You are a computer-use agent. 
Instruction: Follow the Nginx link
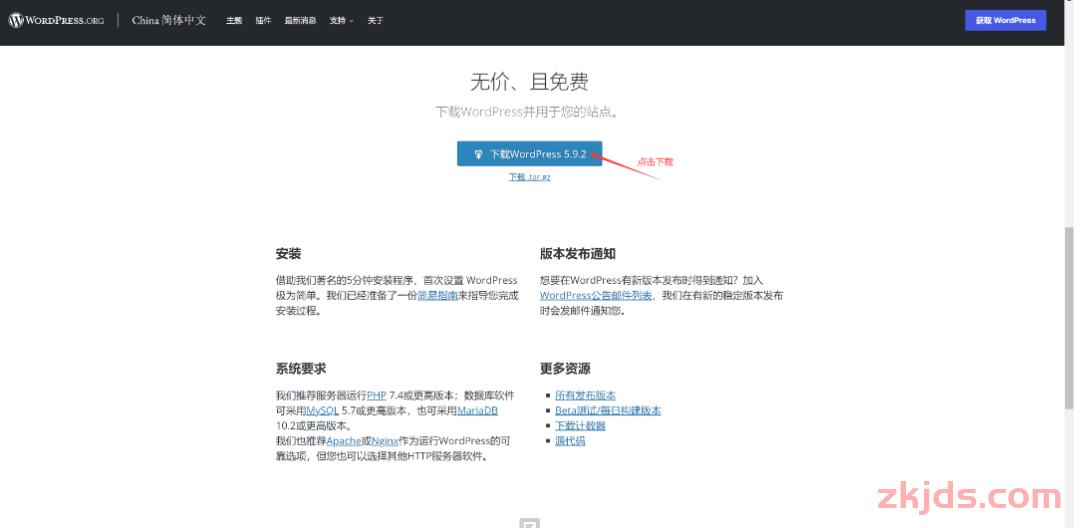click(385, 441)
